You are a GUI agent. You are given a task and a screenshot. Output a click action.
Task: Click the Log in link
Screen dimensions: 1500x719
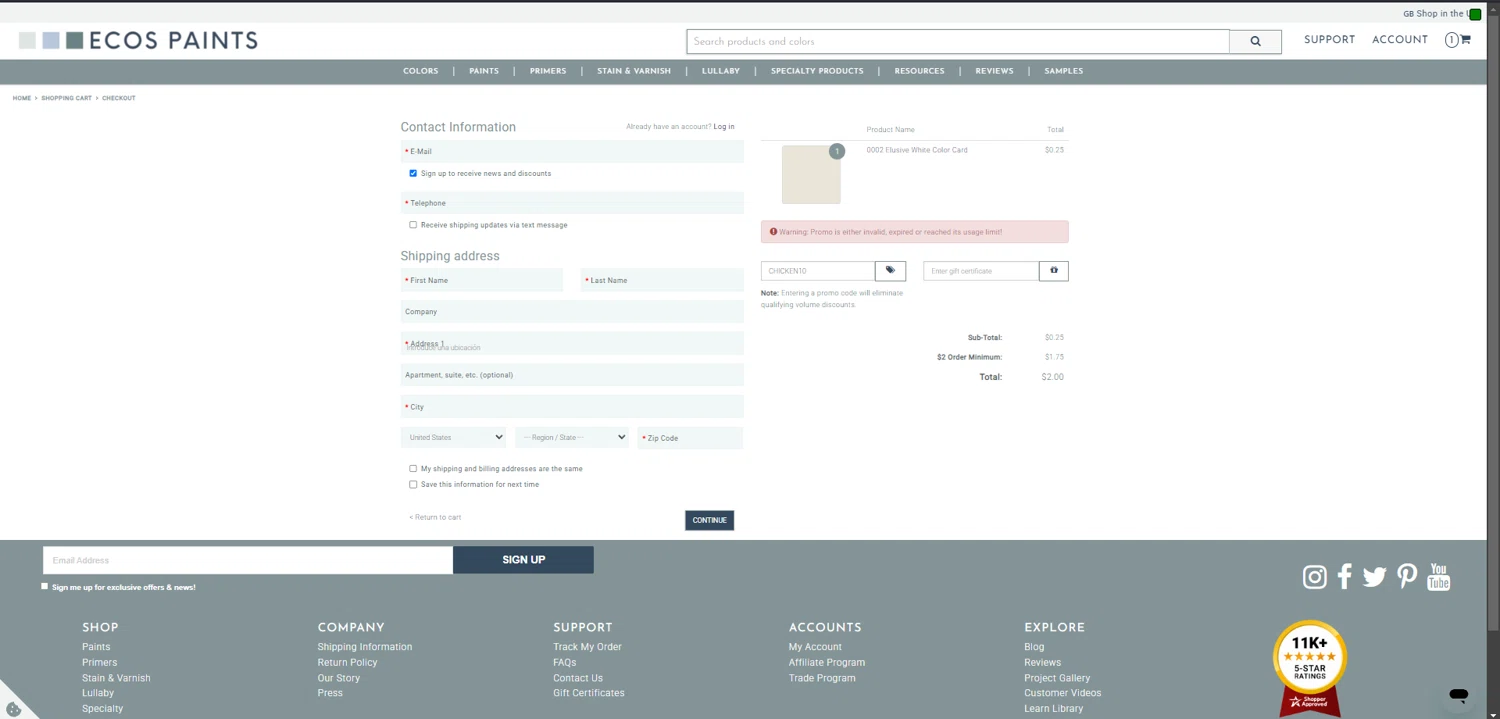point(724,127)
